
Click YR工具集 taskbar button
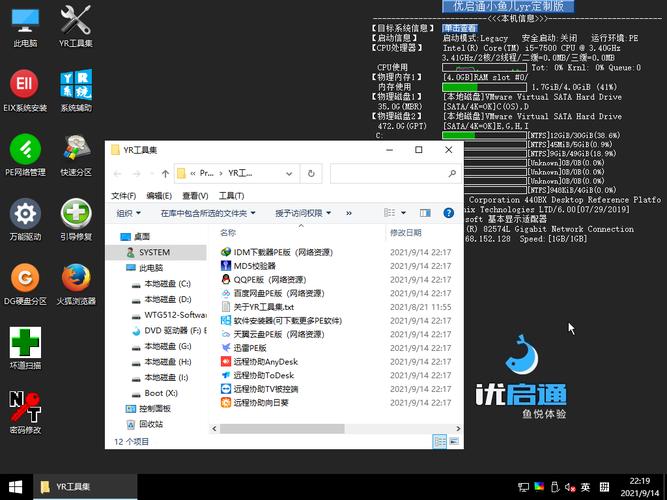[86, 487]
